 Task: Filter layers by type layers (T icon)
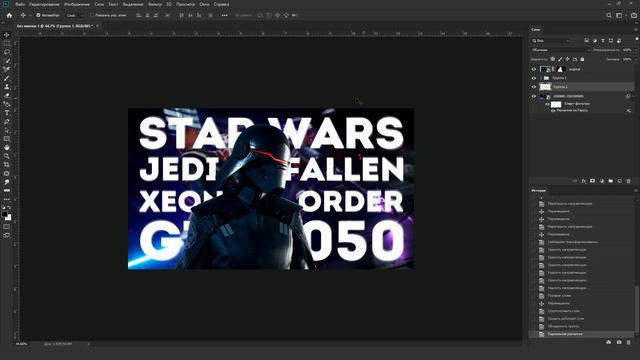coord(603,40)
